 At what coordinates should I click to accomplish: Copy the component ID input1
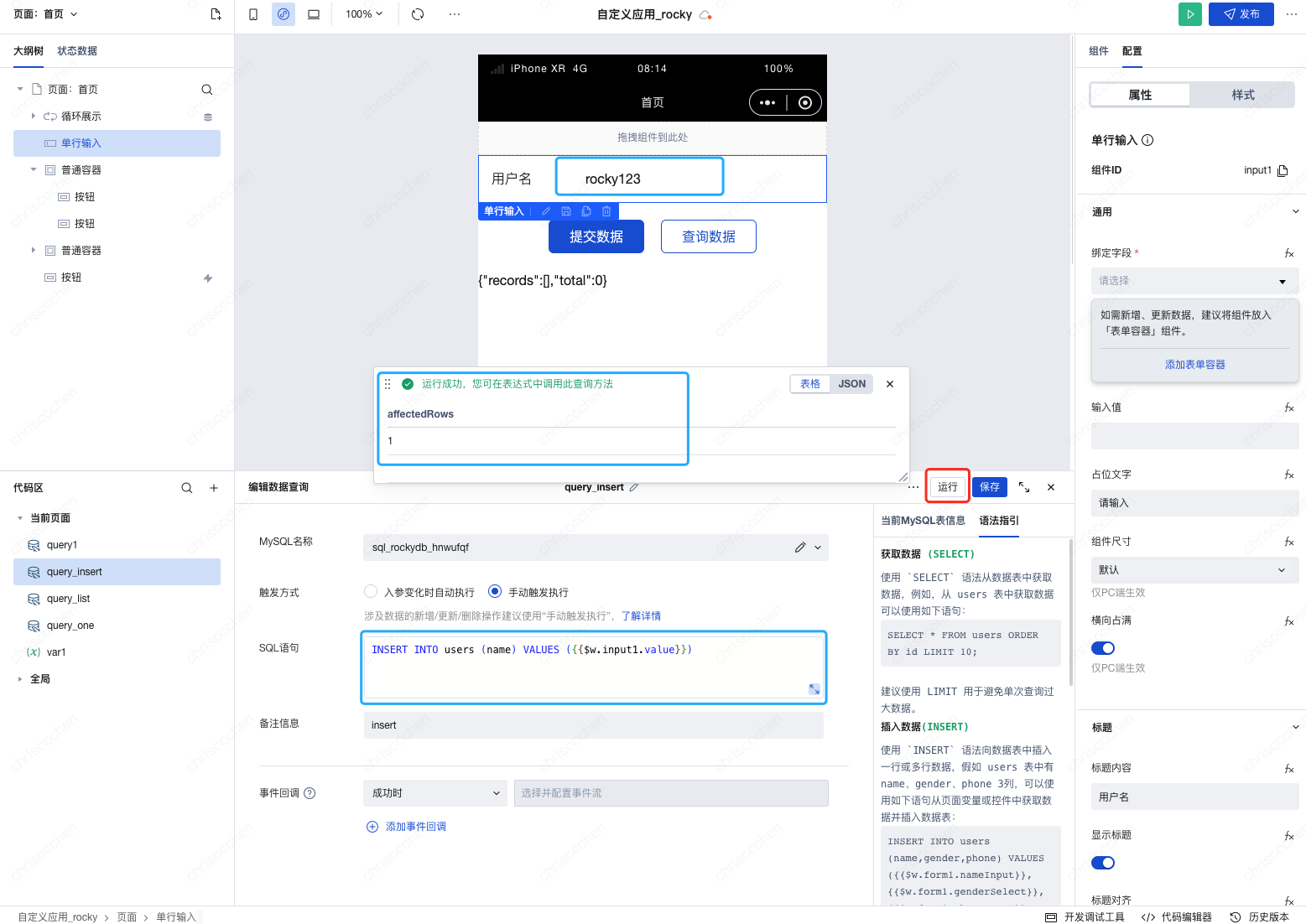(1283, 171)
